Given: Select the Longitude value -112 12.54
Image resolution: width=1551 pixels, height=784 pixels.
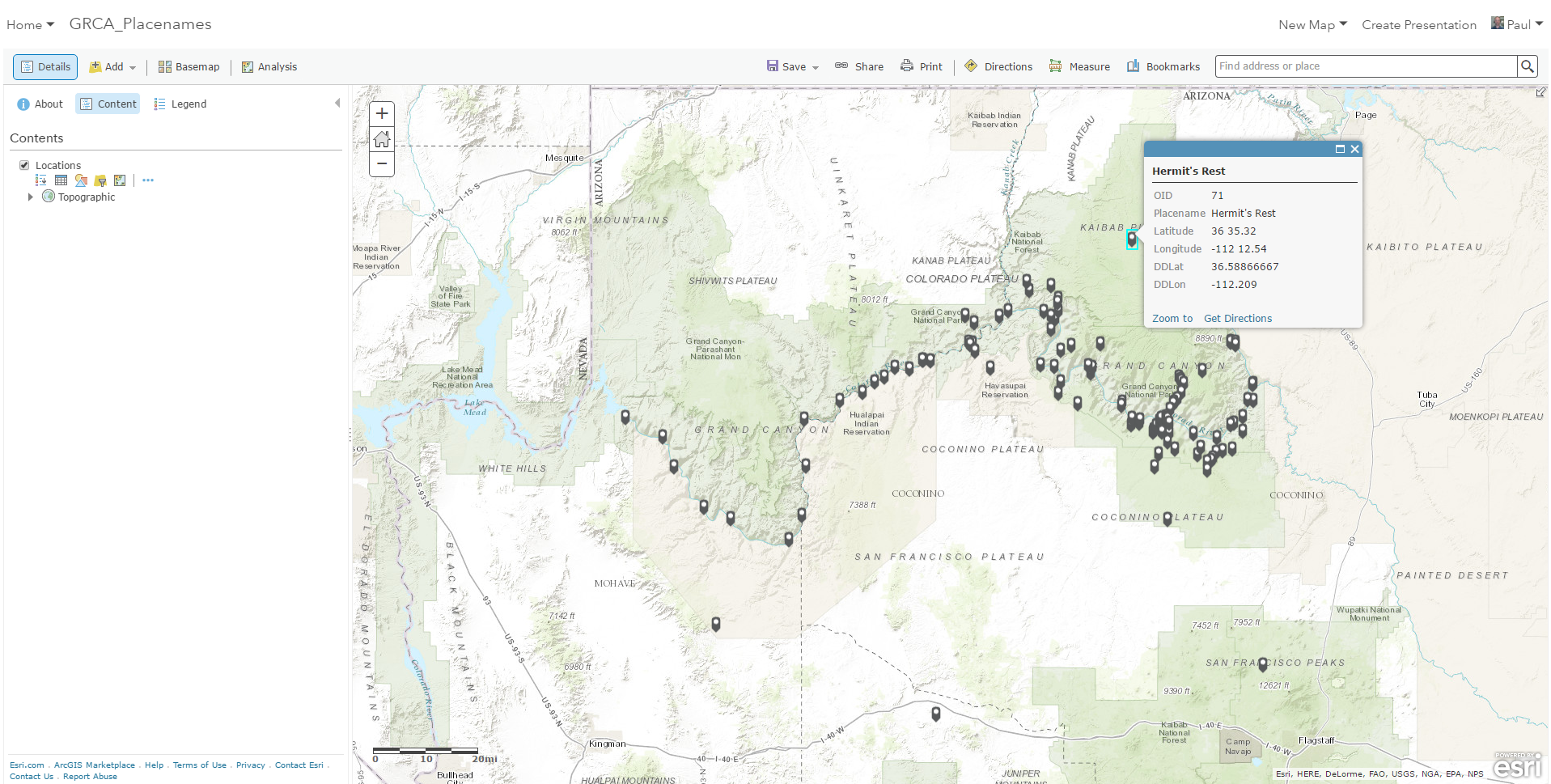Looking at the screenshot, I should pyautogui.click(x=1240, y=249).
